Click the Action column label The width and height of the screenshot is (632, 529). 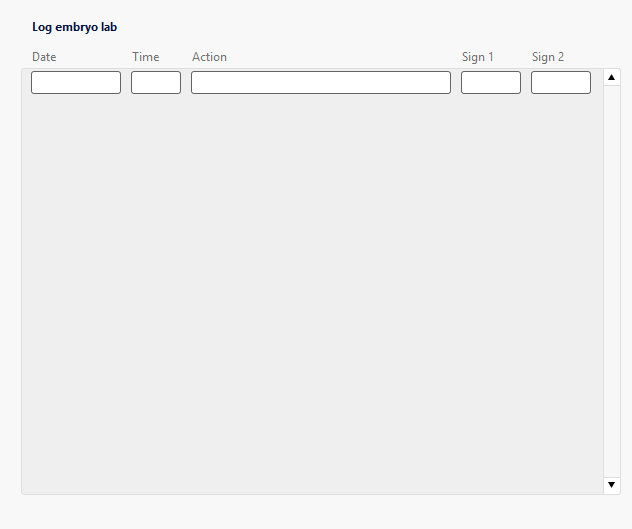click(209, 57)
